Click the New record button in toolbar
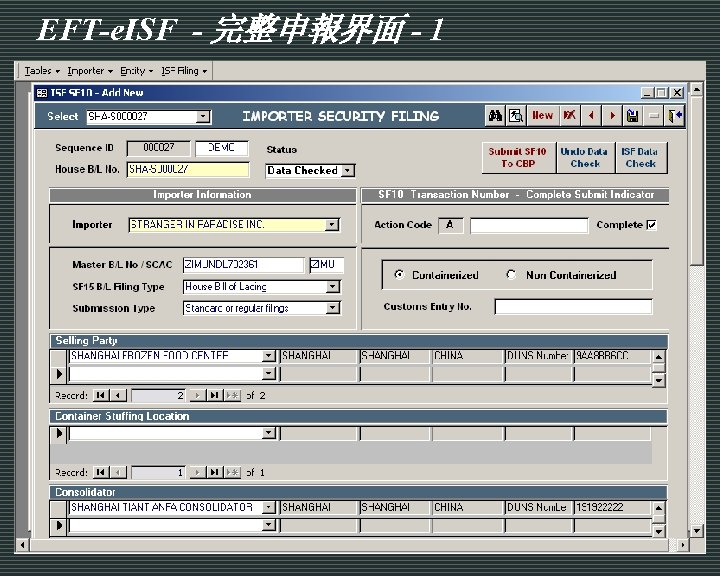Viewport: 720px width, 576px height. tap(542, 116)
